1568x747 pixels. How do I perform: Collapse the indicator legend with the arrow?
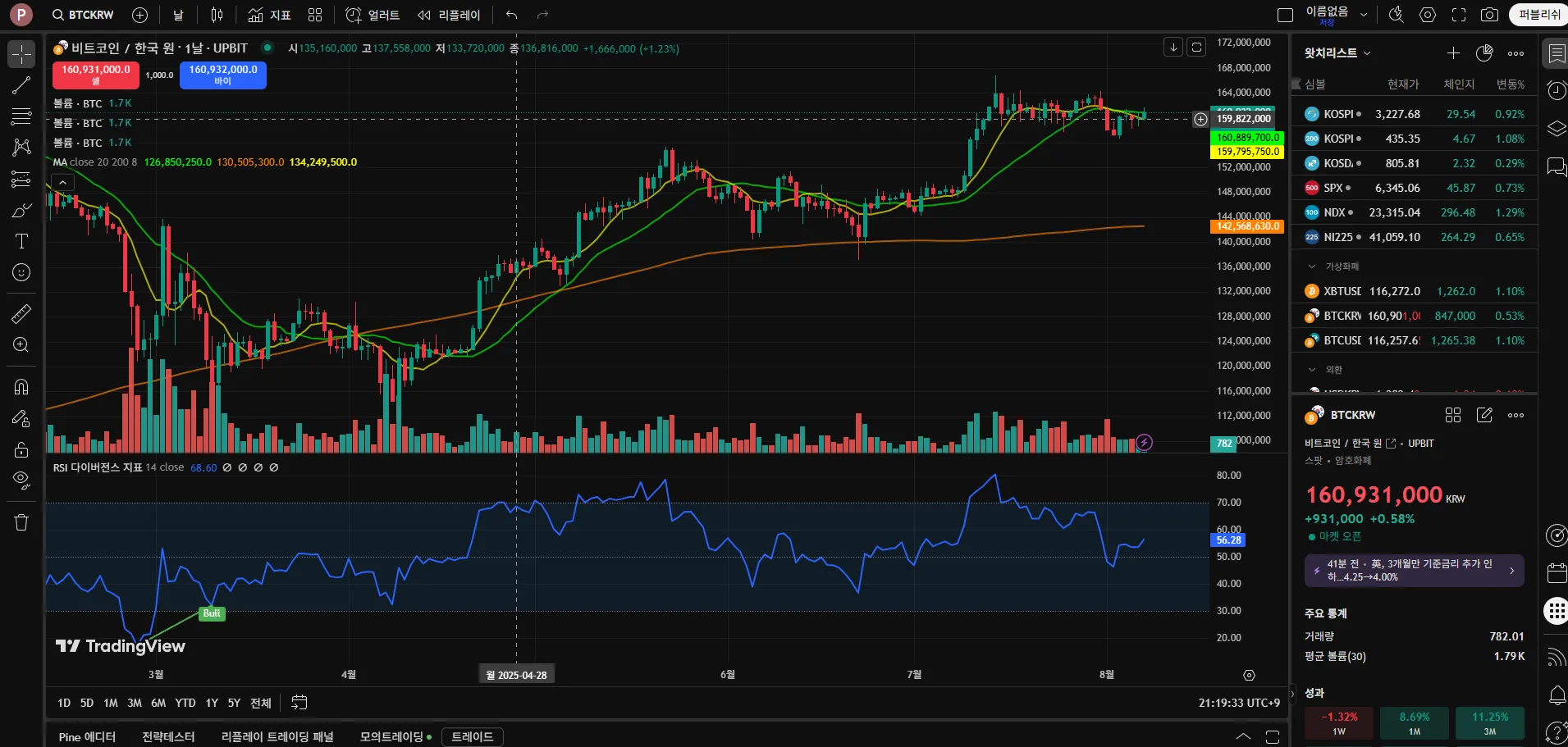pyautogui.click(x=62, y=182)
